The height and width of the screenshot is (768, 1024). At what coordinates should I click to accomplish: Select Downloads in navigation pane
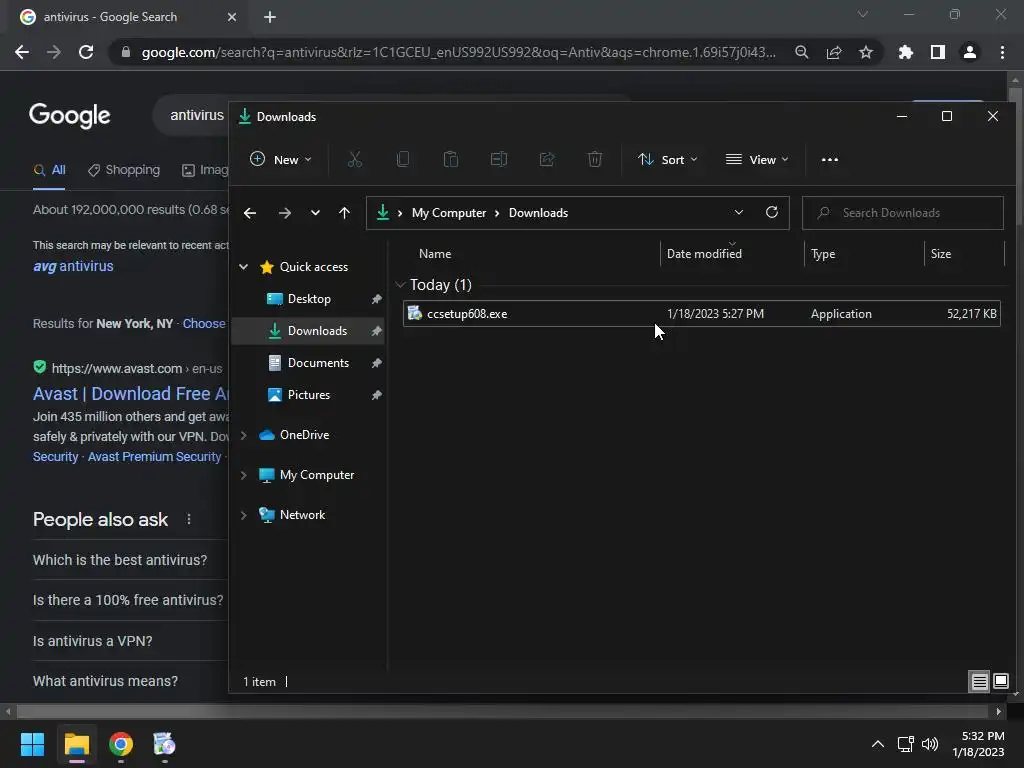click(x=308, y=330)
